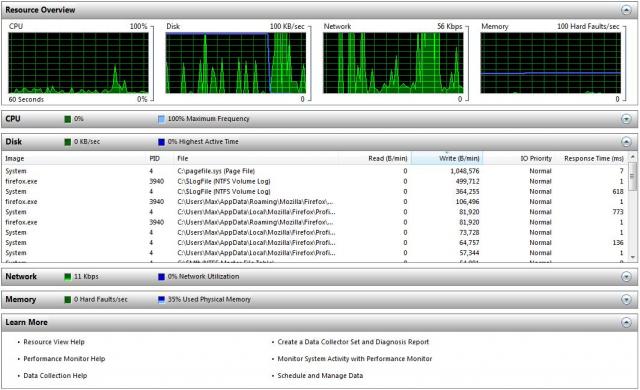Select System row writing 57,344
Viewport: 640px width, 390px height.
[315, 253]
